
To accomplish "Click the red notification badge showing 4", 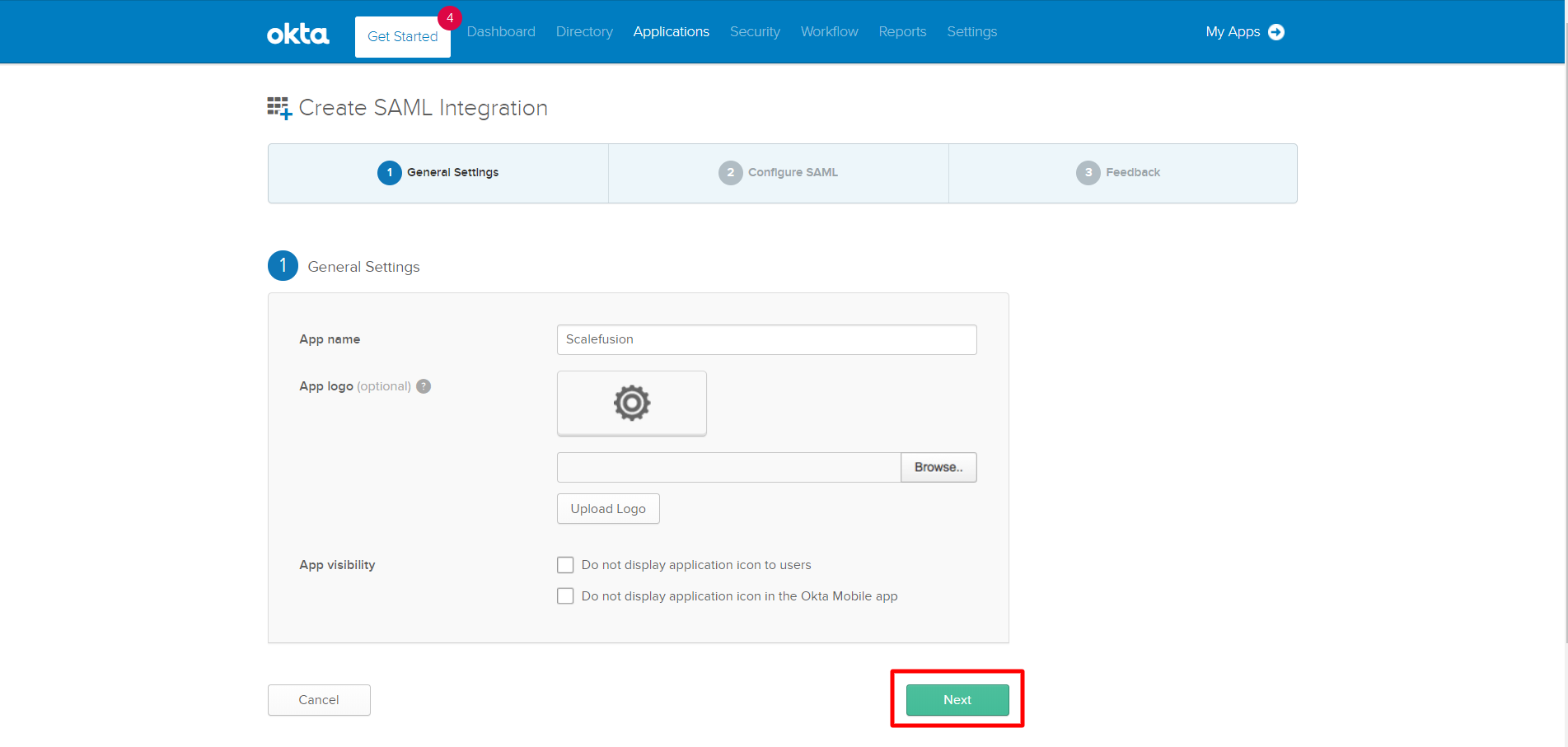I will 450,17.
